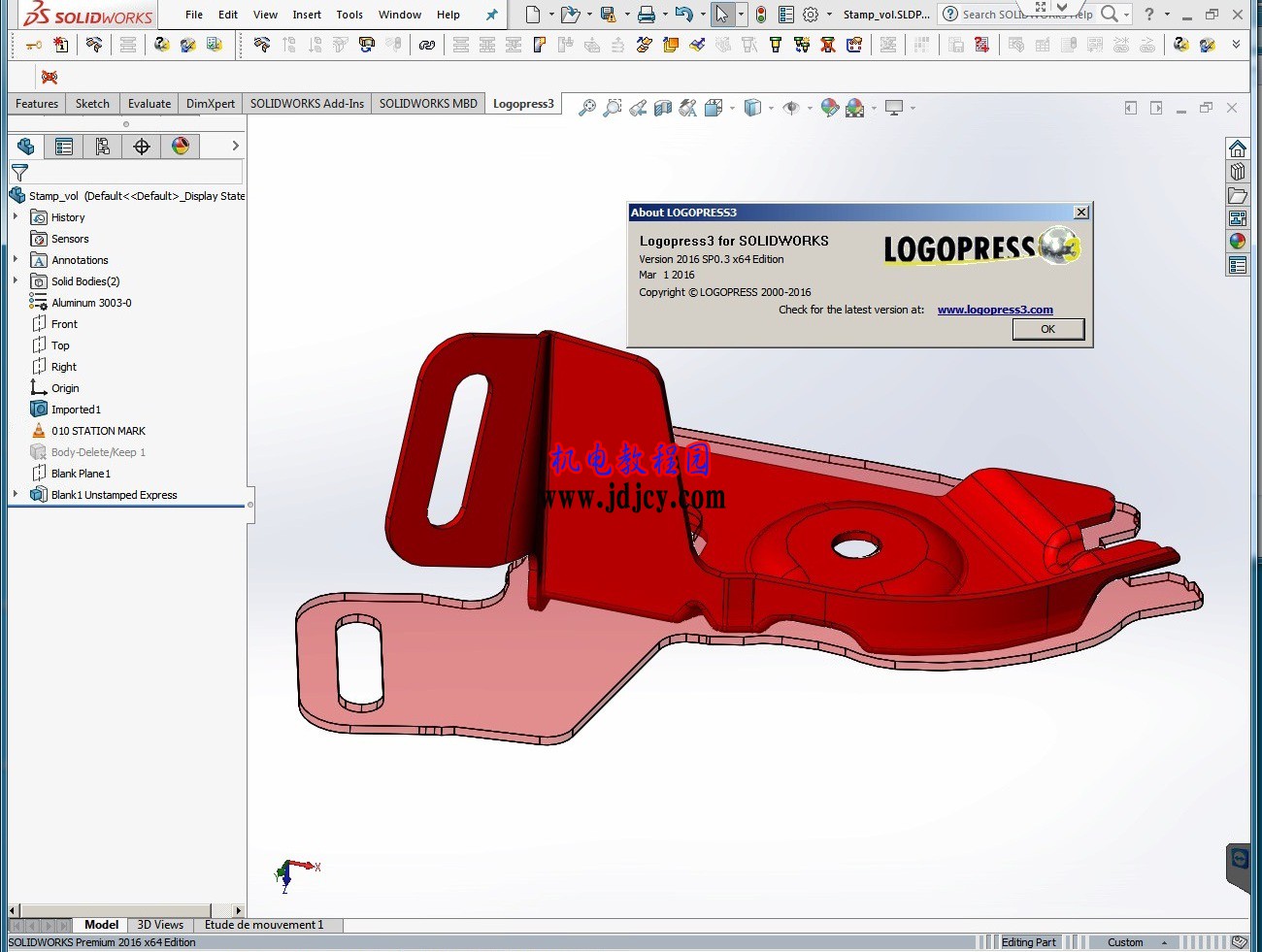The image size is (1262, 952).
Task: Click the filter funnel icon in tree
Action: pos(19,173)
